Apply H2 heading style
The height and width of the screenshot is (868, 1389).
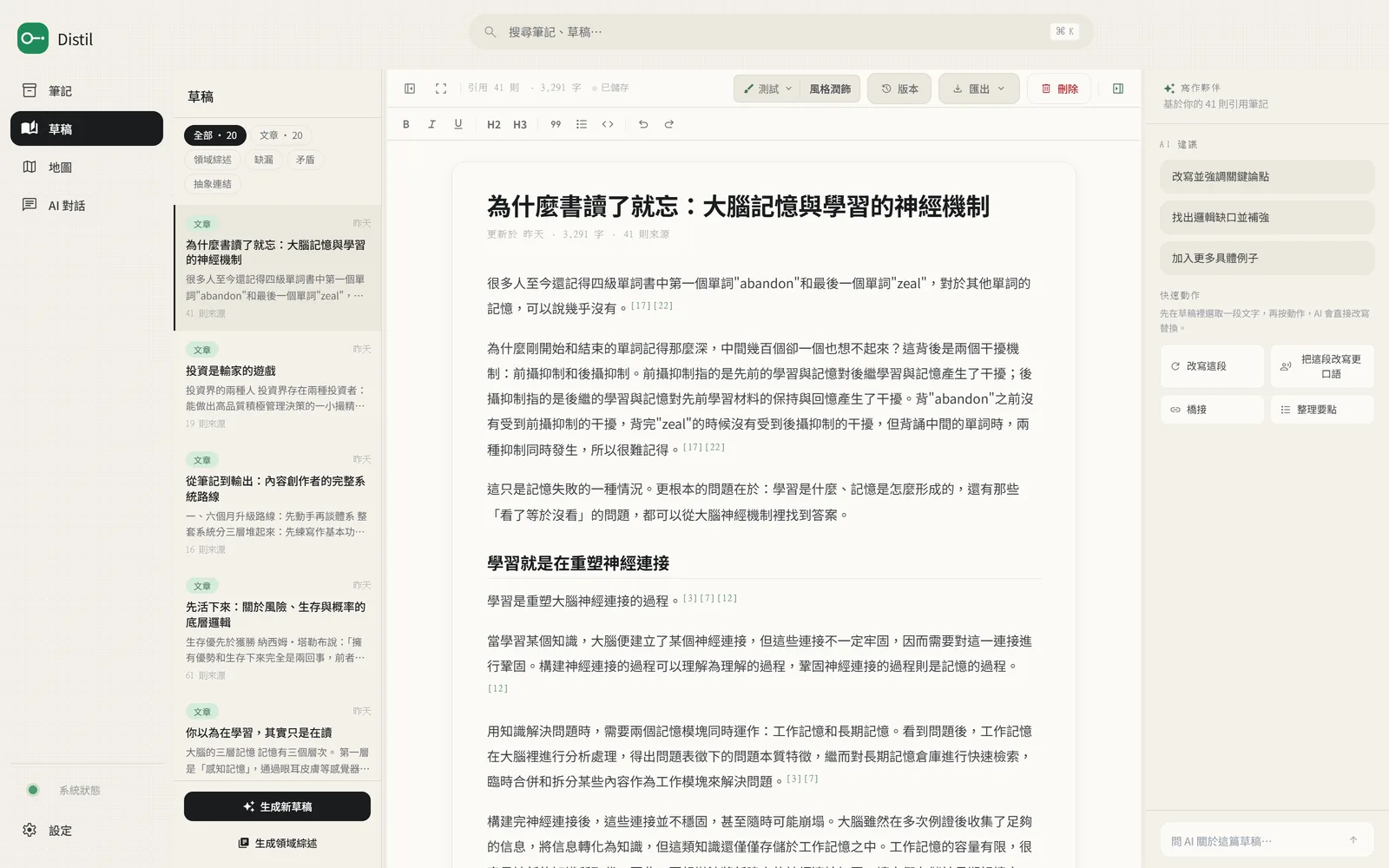pyautogui.click(x=493, y=124)
